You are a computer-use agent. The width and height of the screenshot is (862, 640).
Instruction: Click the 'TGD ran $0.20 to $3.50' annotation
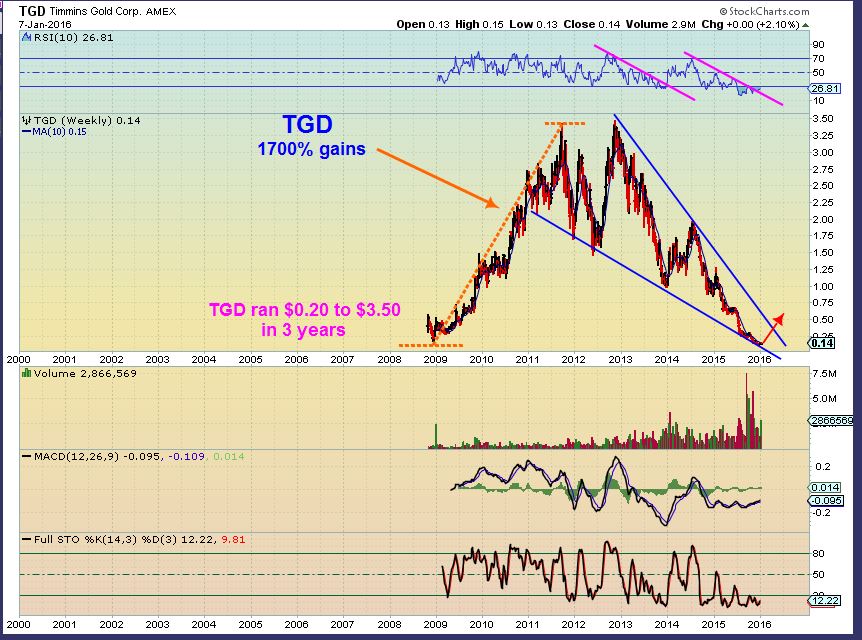(x=305, y=310)
